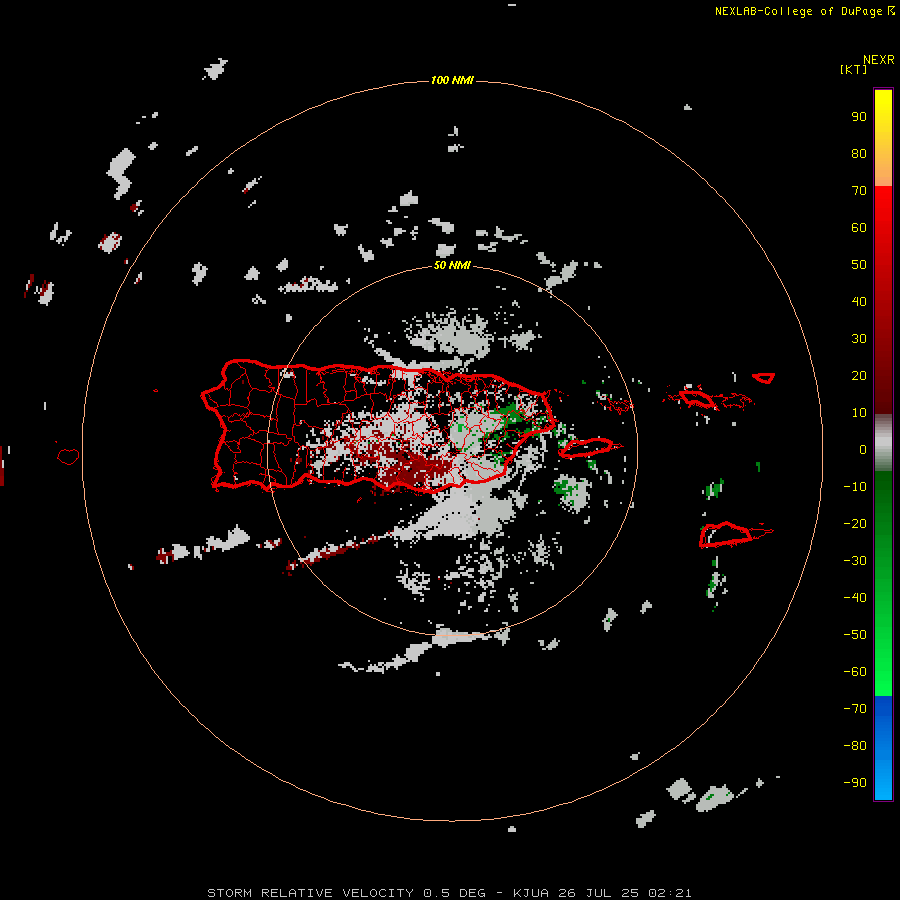The width and height of the screenshot is (900, 900).
Task: Click the 50 NMI range ring label
Action: tap(452, 265)
